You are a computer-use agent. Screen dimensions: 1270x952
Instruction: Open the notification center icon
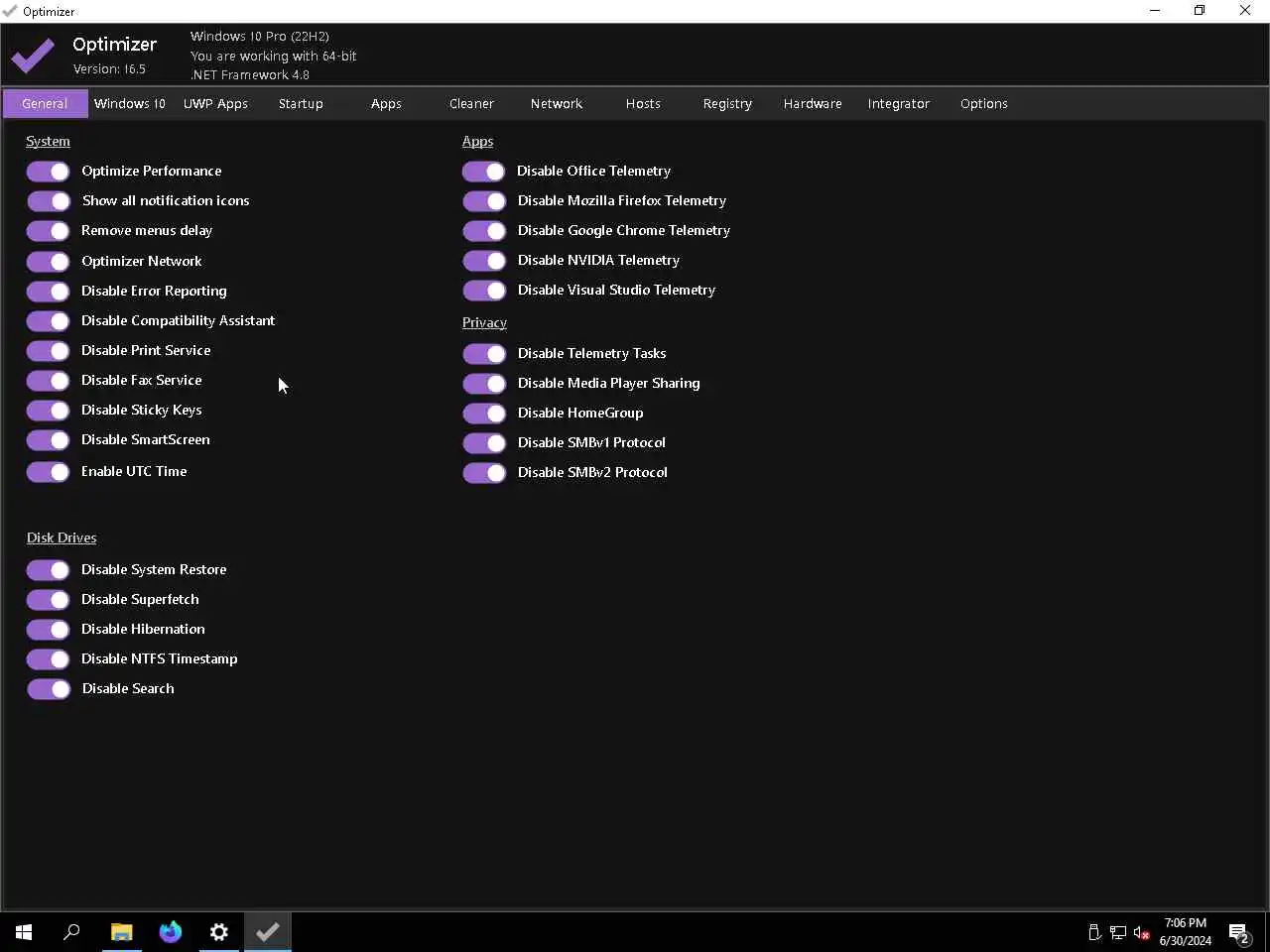pos(1238,932)
